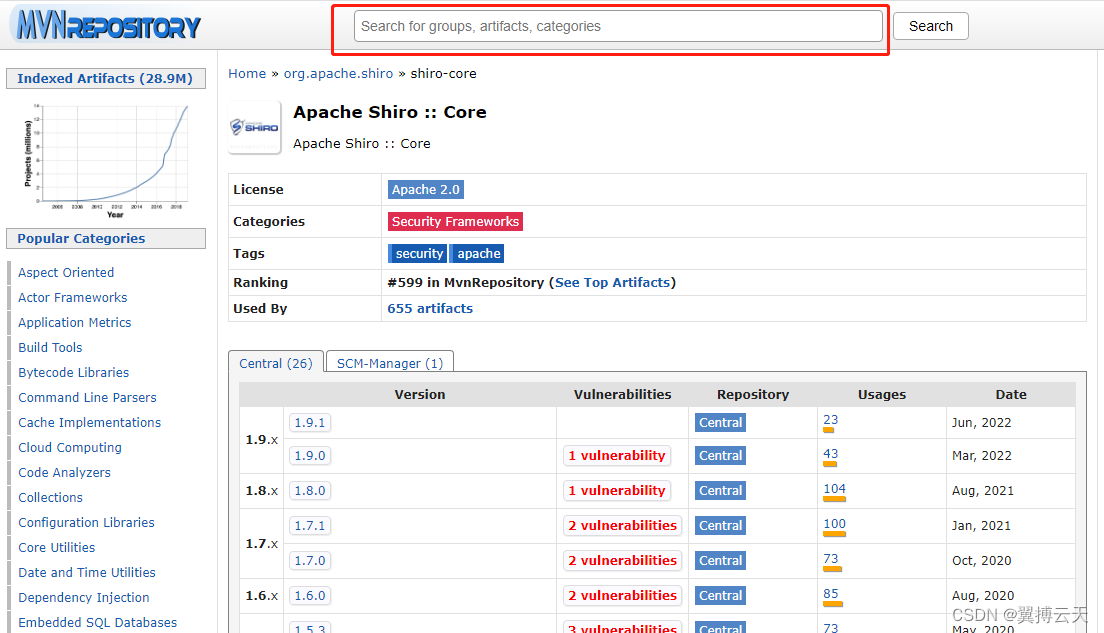Open See Top Artifacts link
The width and height of the screenshot is (1104, 633).
tap(613, 282)
